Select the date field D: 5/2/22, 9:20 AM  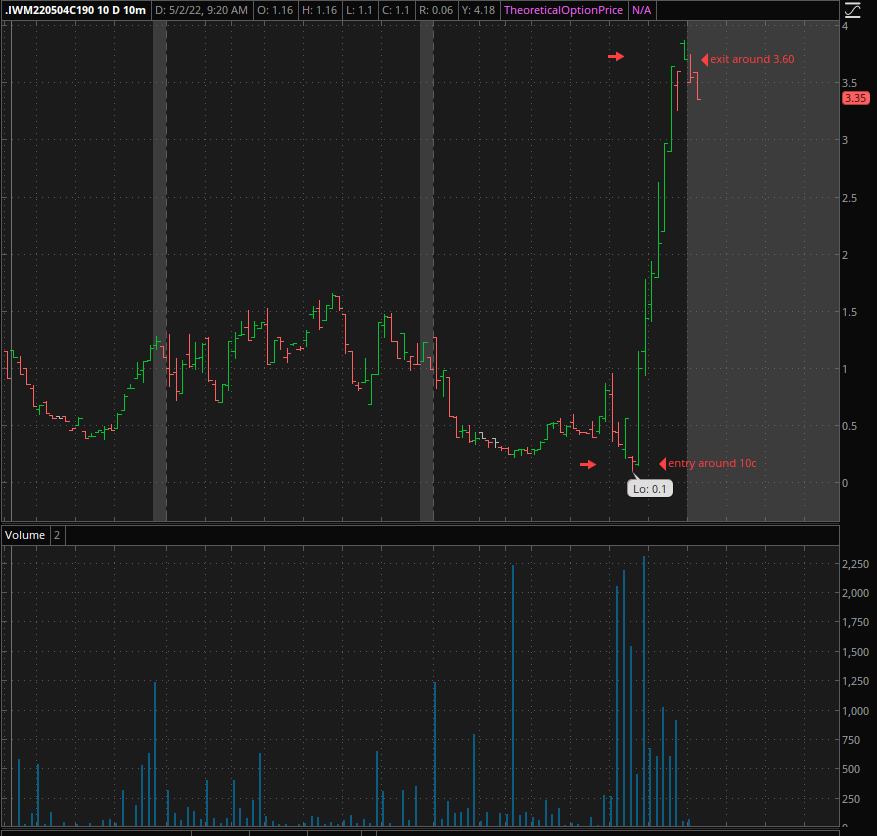(x=201, y=10)
